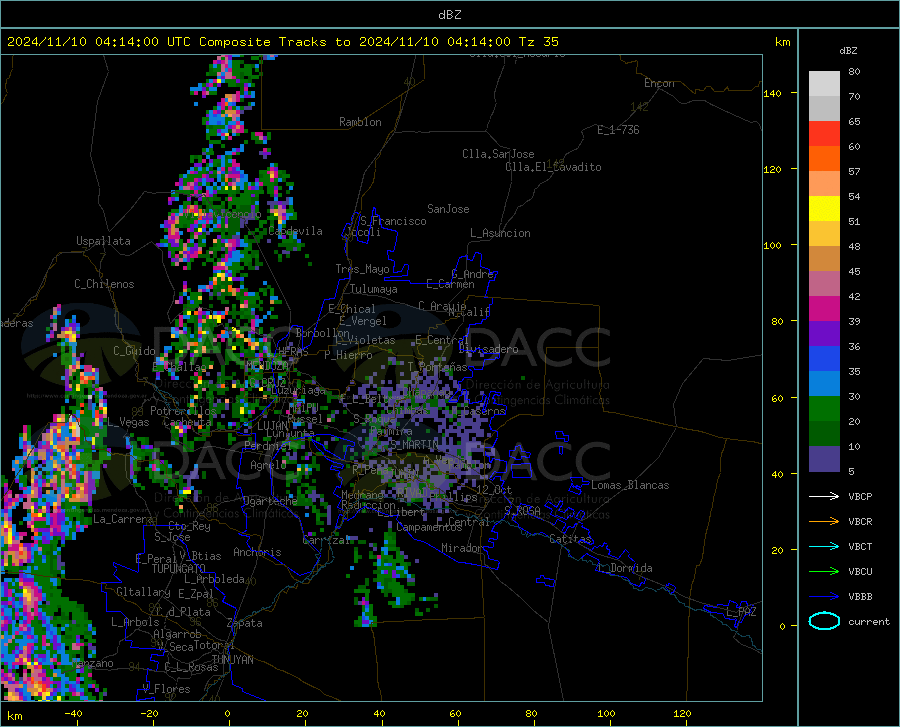Click the Catitas map label

(x=571, y=539)
